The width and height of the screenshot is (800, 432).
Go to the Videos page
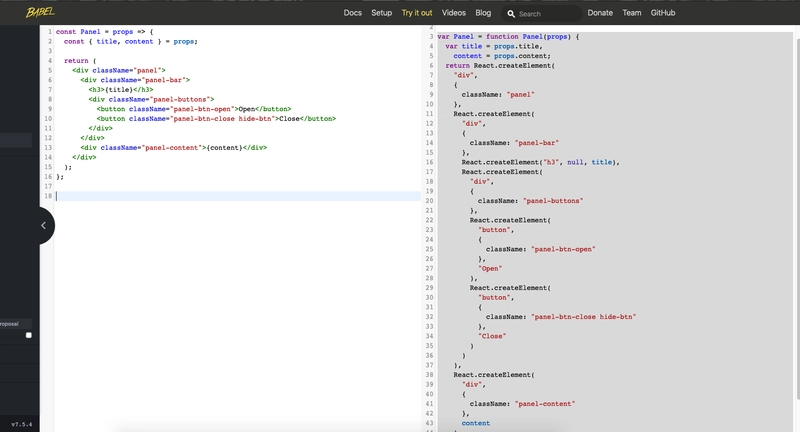pos(454,13)
